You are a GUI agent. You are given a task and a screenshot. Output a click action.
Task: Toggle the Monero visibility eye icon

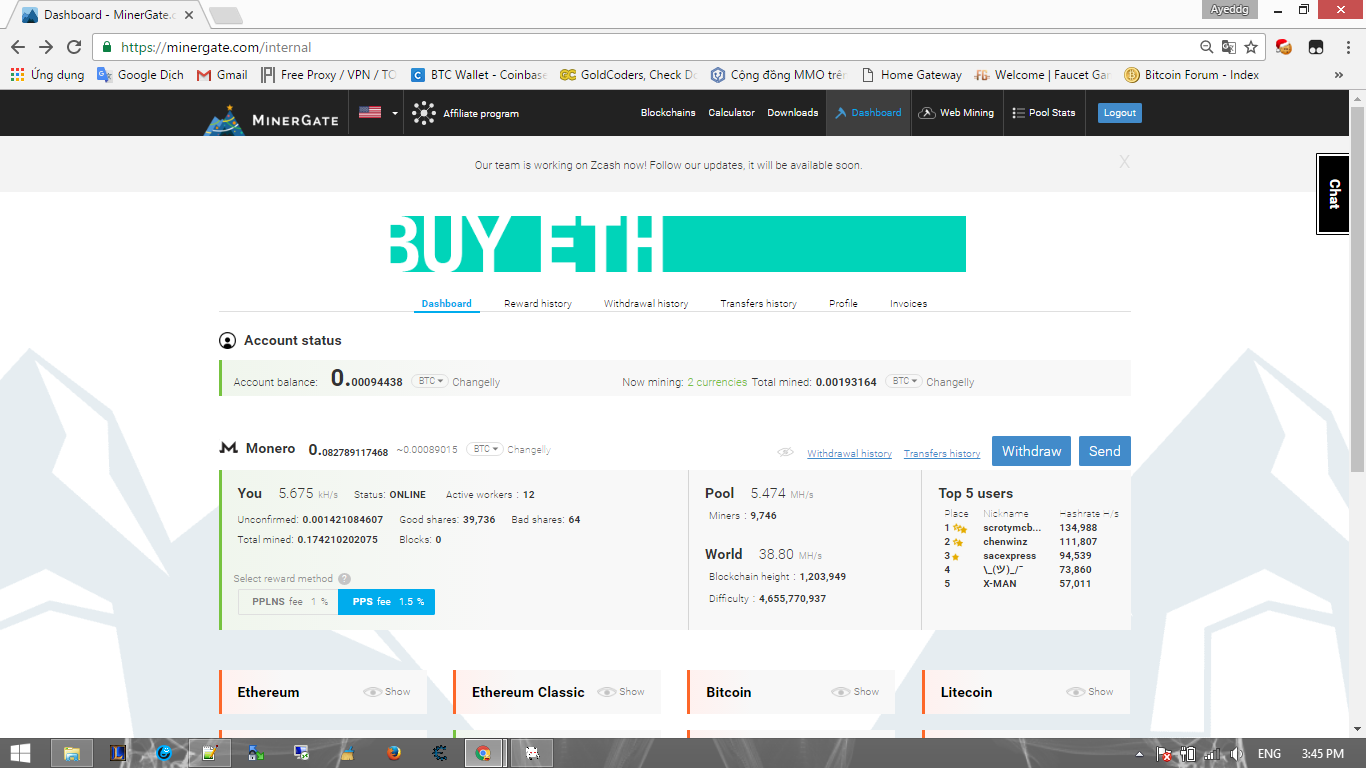click(x=786, y=453)
